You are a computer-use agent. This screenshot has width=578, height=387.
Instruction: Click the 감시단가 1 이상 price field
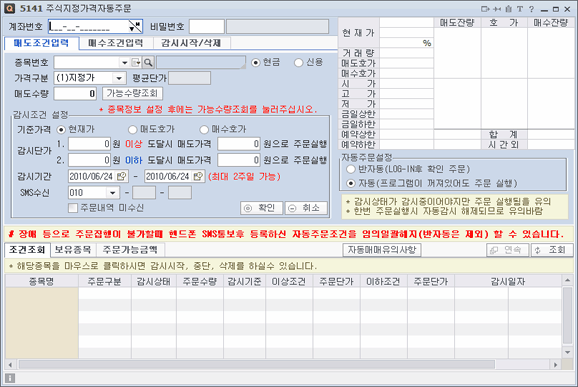[90, 144]
